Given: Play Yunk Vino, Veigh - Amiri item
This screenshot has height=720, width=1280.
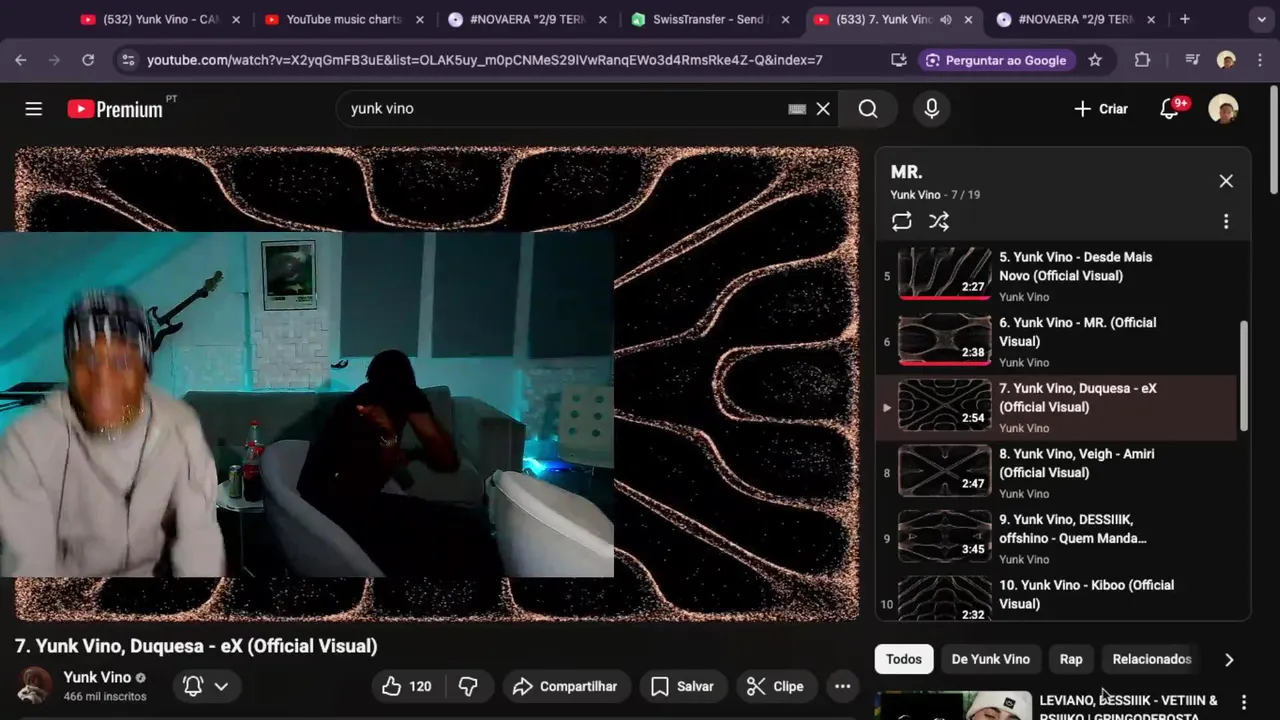Looking at the screenshot, I should tap(1056, 472).
